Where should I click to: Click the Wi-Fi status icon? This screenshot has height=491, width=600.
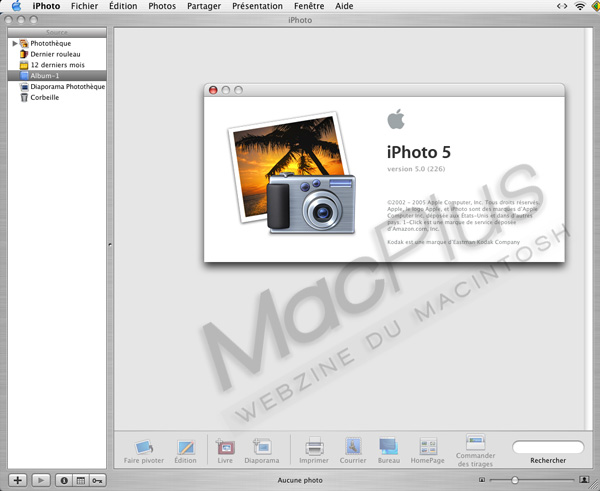coord(580,6)
